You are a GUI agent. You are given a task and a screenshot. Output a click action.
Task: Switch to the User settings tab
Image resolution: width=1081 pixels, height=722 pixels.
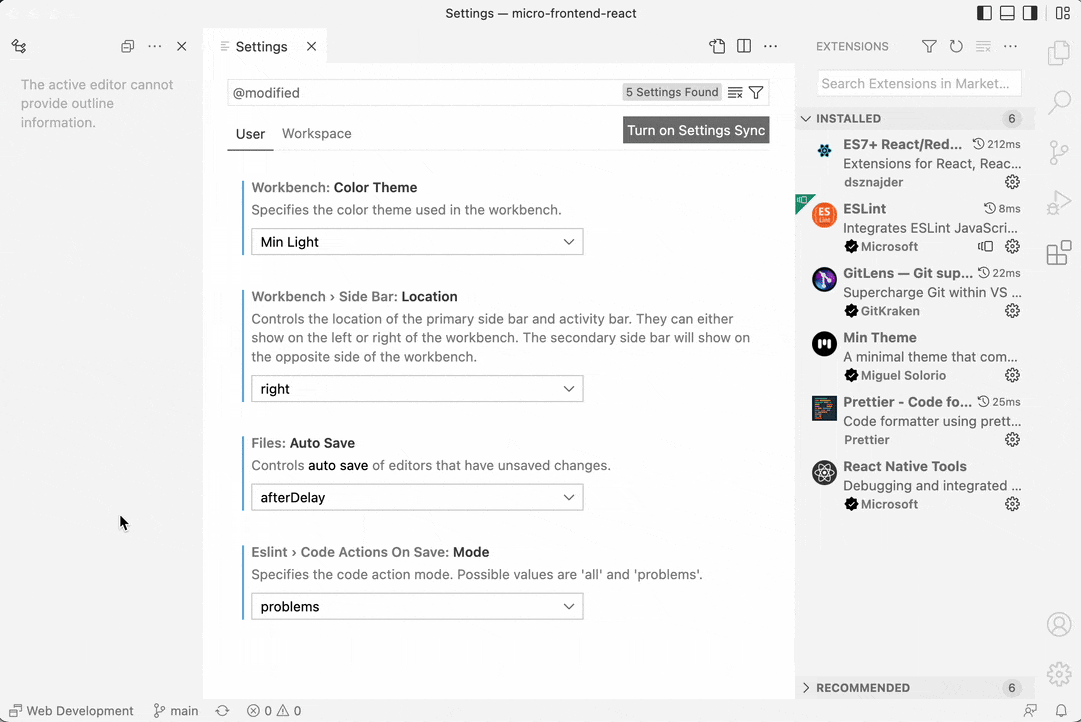[x=250, y=134]
